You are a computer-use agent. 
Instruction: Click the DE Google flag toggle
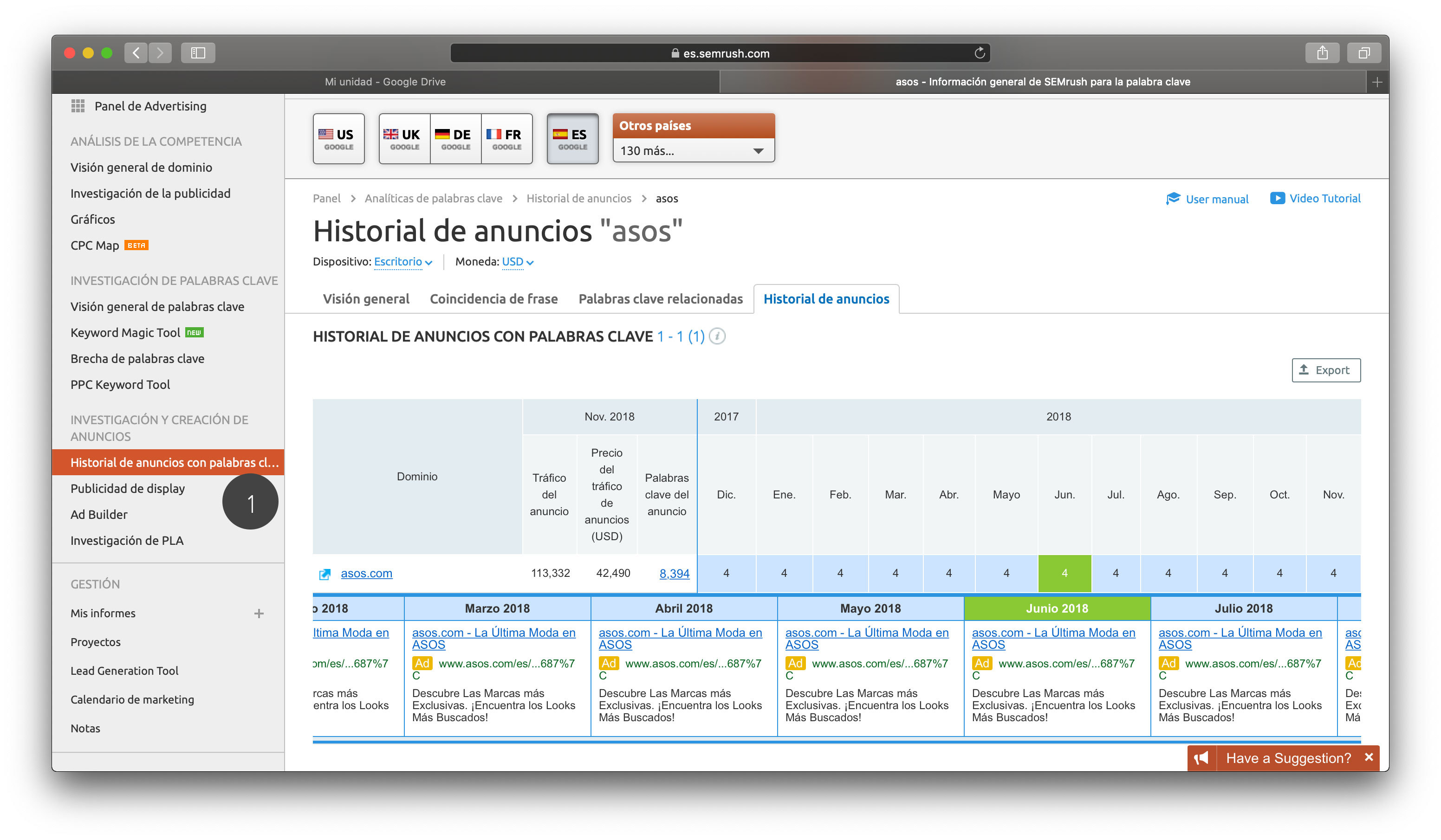coord(454,137)
